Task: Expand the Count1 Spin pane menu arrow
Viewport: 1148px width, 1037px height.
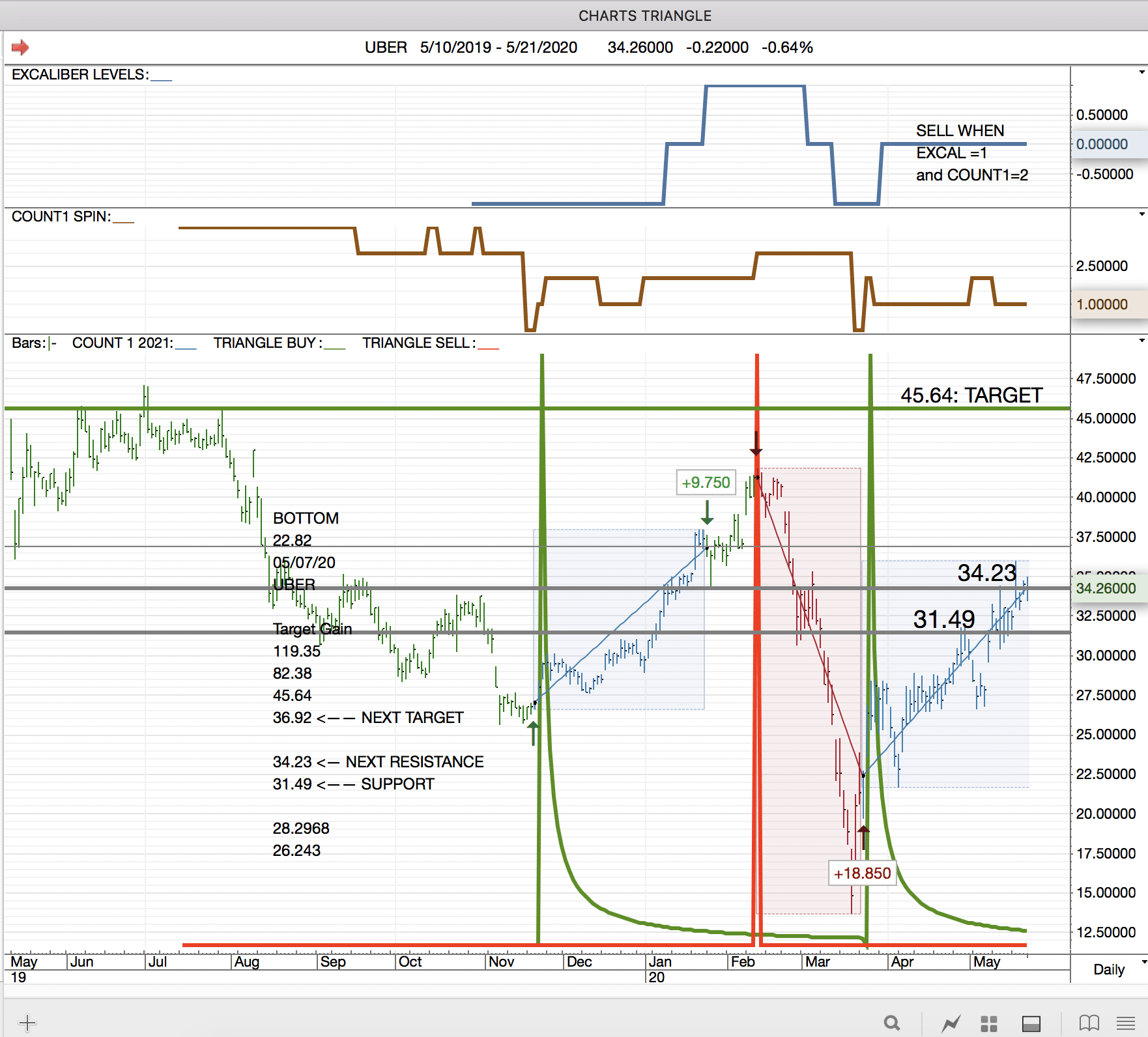Action: point(1141,214)
